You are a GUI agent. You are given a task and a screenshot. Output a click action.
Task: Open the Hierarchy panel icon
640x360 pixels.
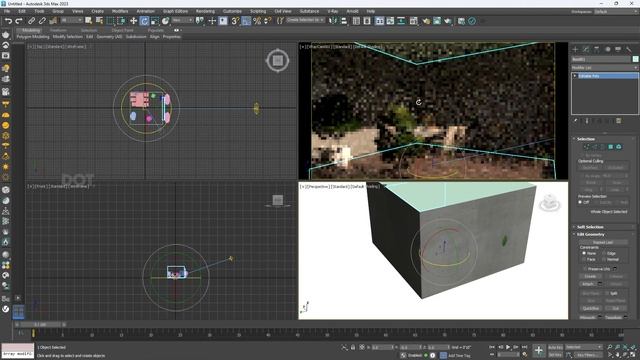[x=597, y=49]
